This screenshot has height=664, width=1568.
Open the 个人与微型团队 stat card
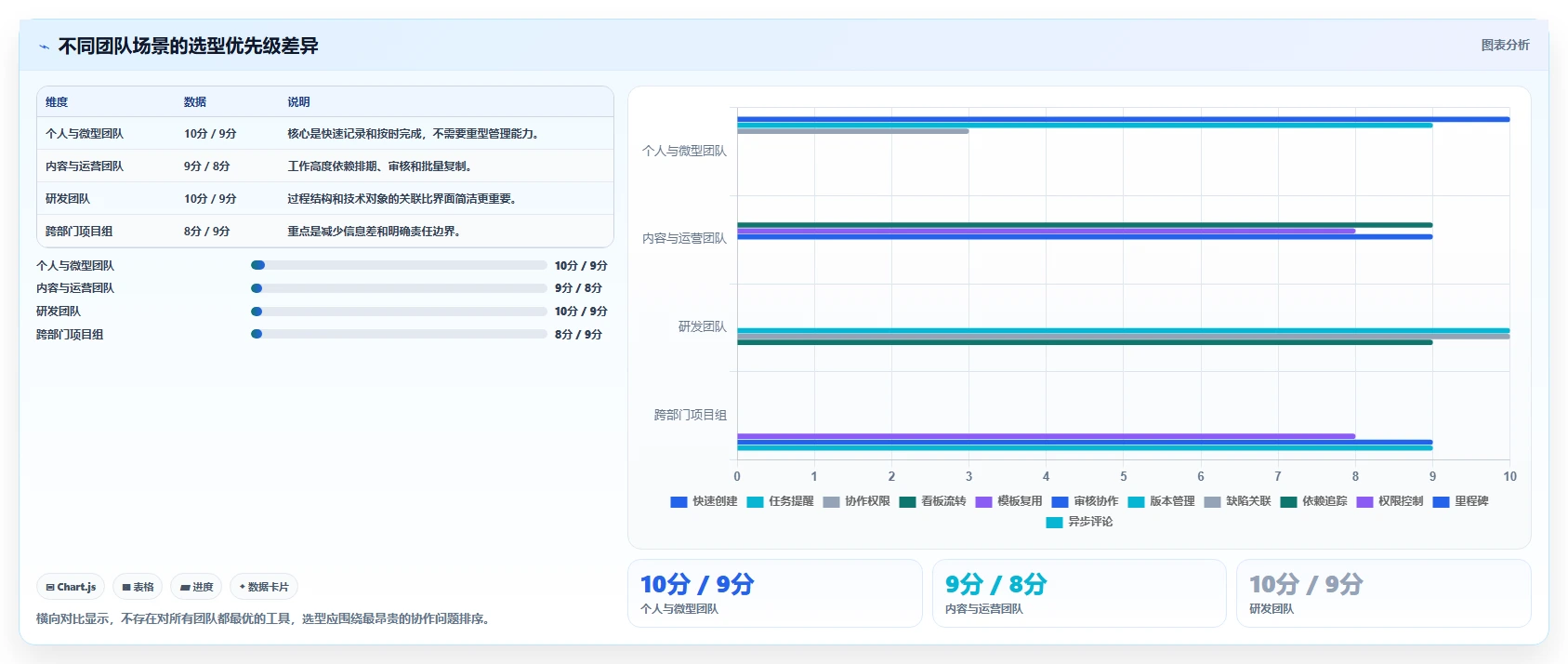click(x=775, y=593)
